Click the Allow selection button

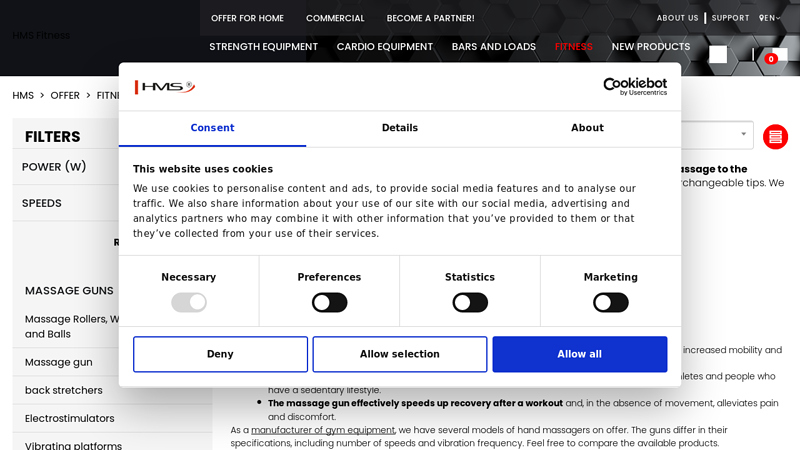point(400,354)
